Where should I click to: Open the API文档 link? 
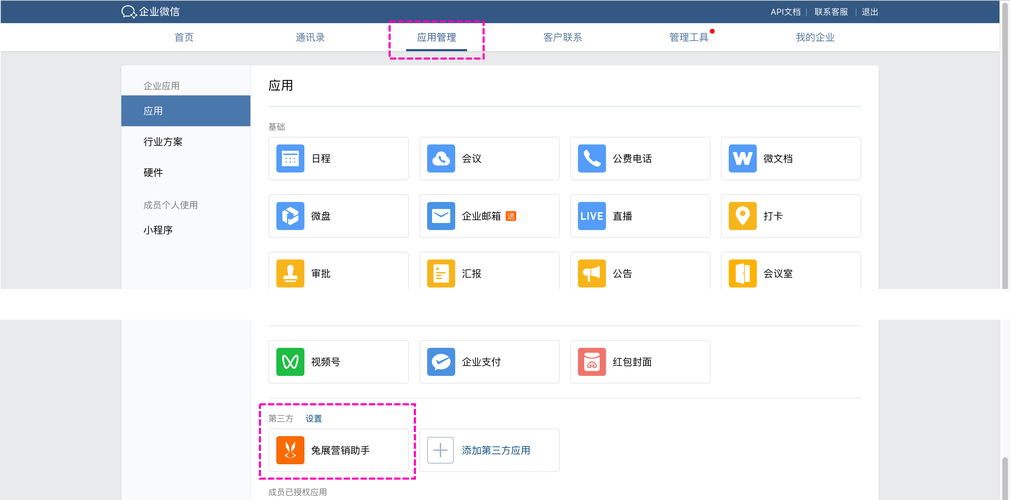(x=785, y=12)
